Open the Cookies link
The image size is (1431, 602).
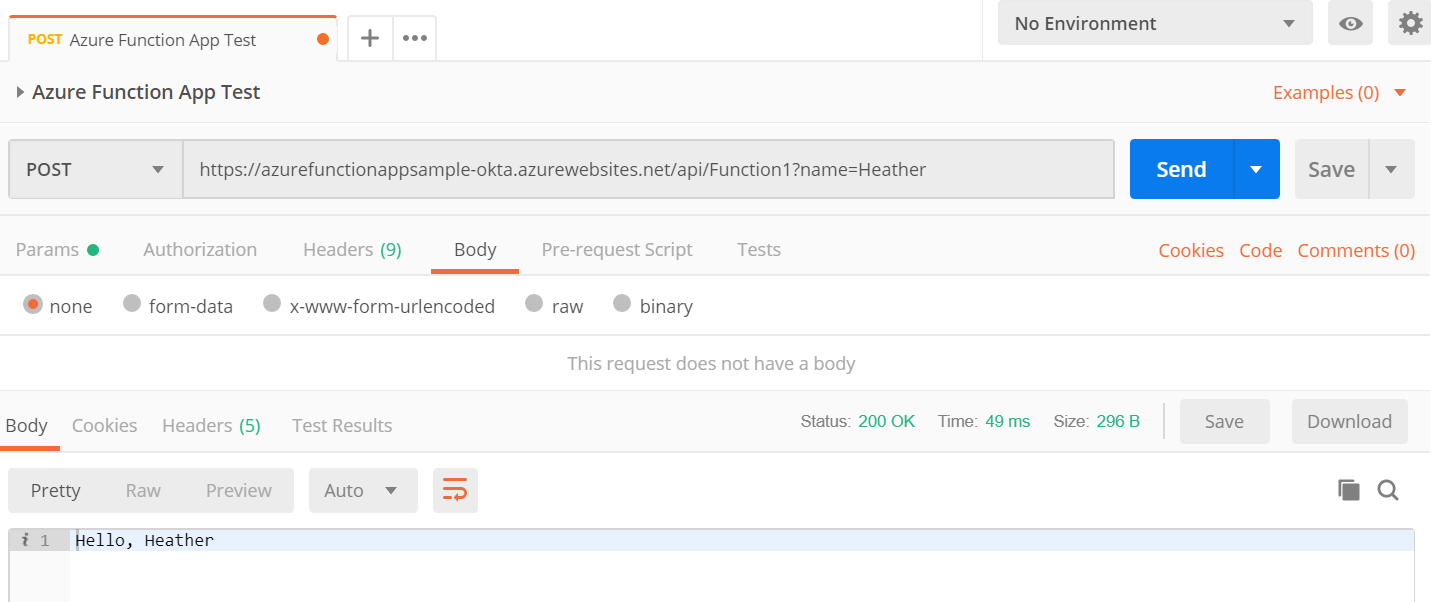[x=1190, y=250]
